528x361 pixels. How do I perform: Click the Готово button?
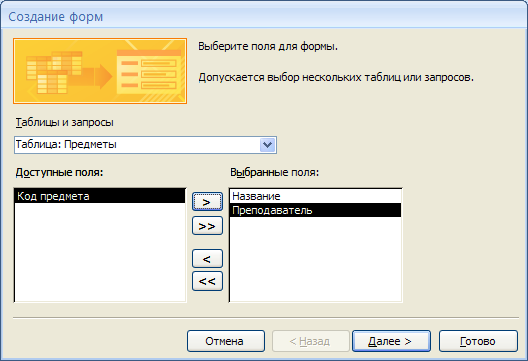[x=478, y=341]
